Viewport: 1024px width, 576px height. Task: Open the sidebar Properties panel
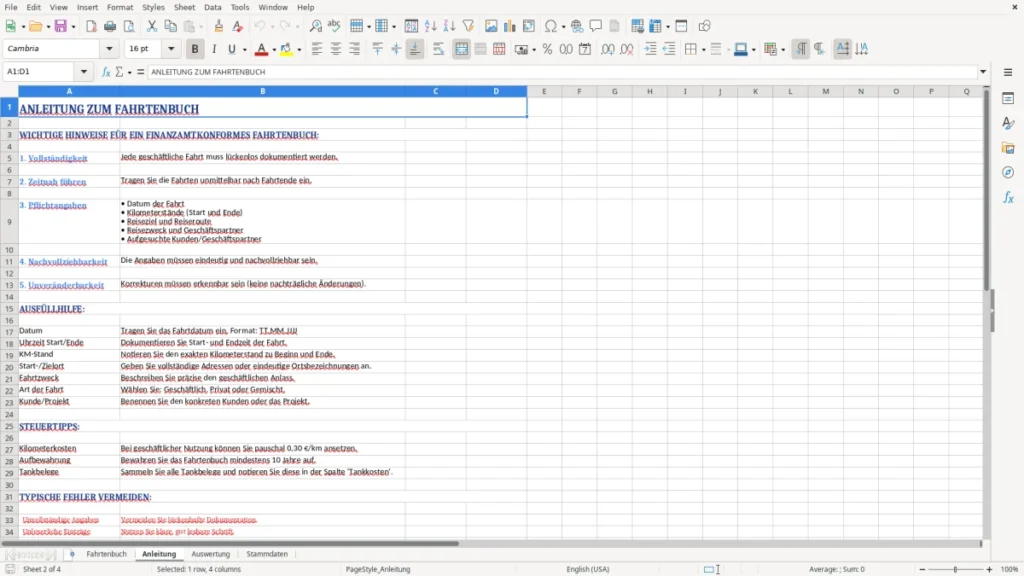[1008, 99]
